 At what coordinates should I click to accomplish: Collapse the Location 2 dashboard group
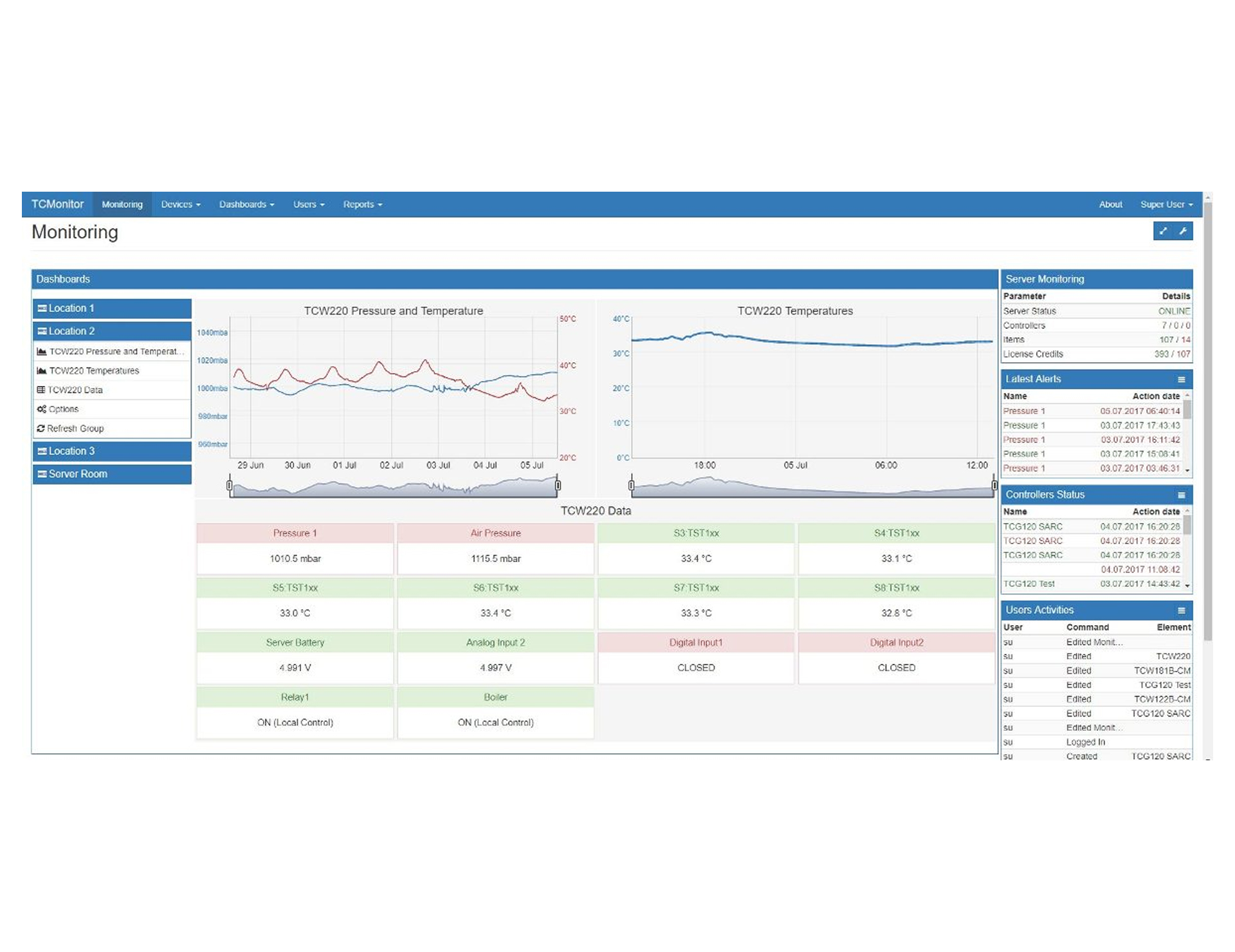tap(111, 331)
